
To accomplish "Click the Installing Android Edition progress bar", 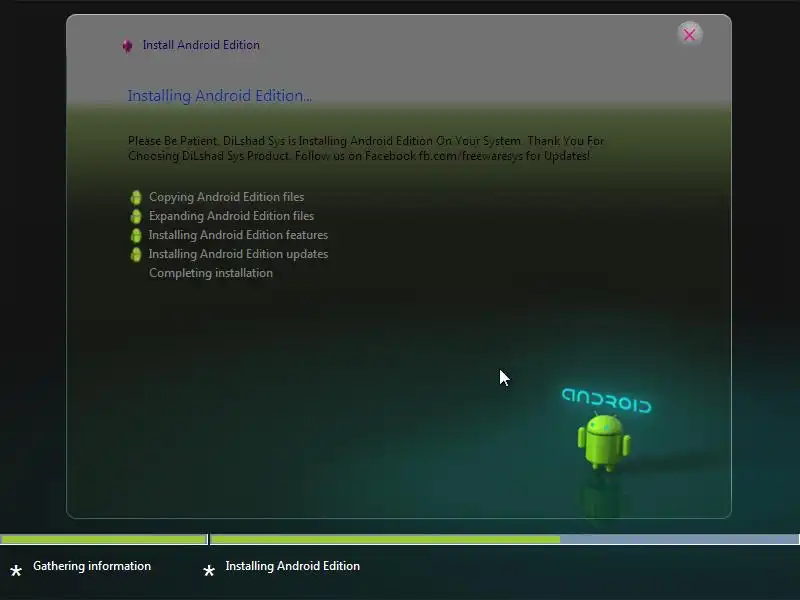I will 505,539.
